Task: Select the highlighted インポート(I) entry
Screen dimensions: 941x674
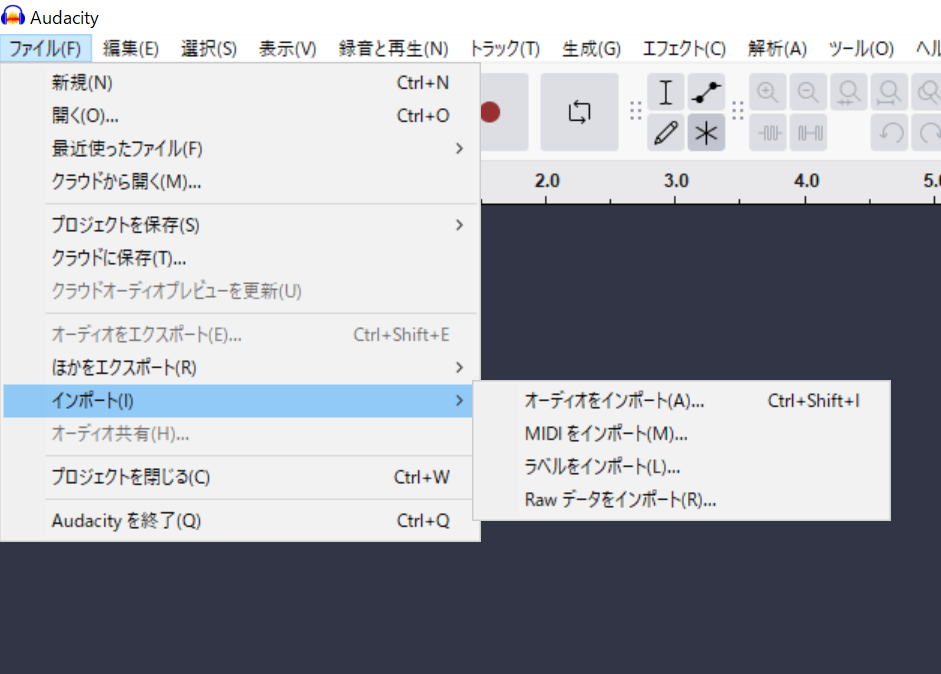Action: 239,400
